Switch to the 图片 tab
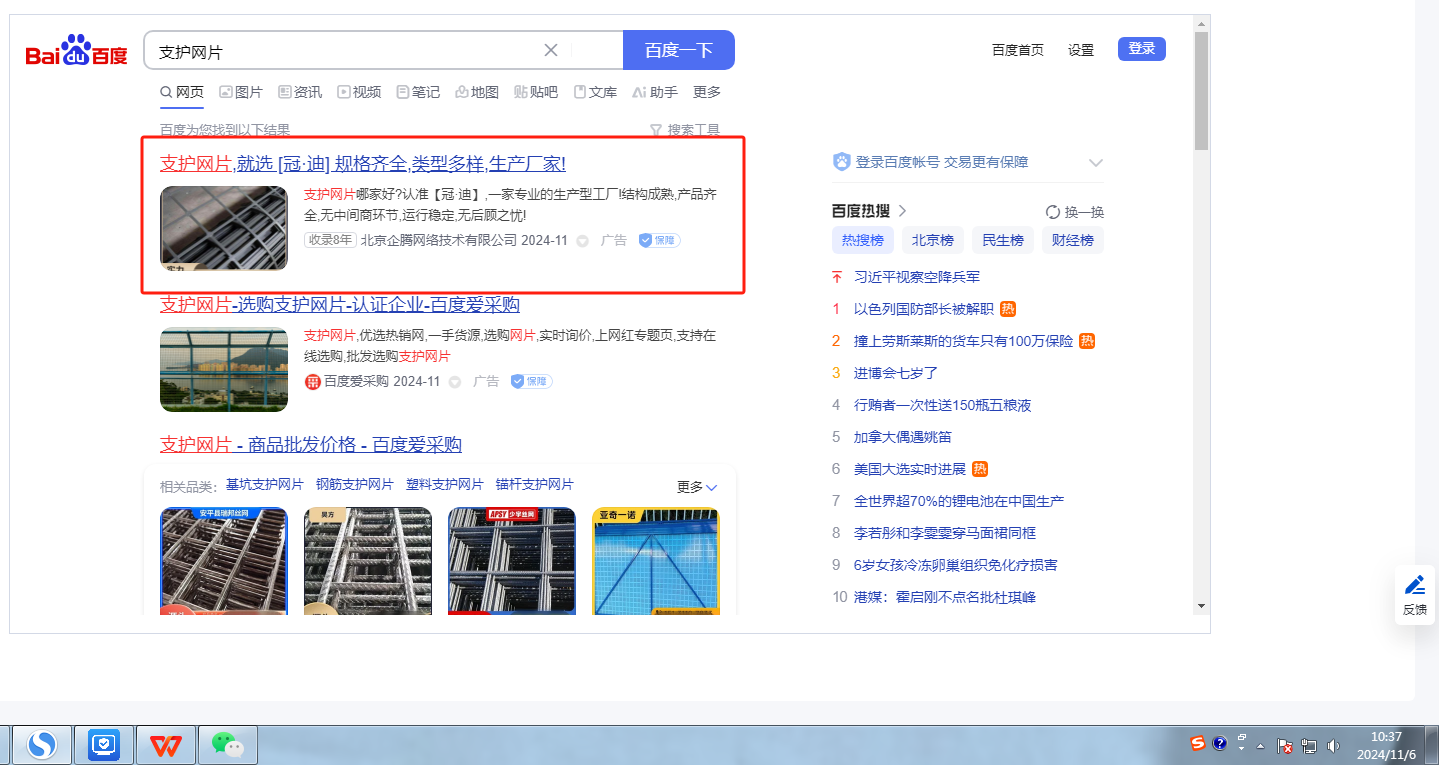Screen dimensions: 1439x765 point(241,92)
